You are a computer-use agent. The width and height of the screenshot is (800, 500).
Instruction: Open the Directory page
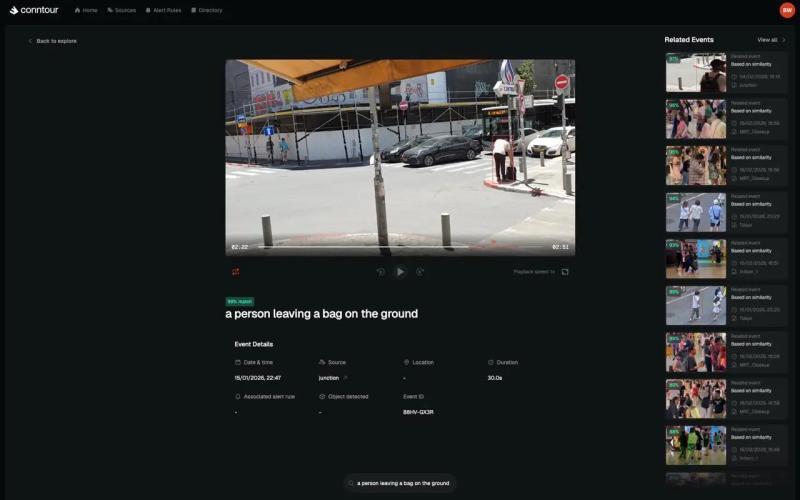pos(207,10)
